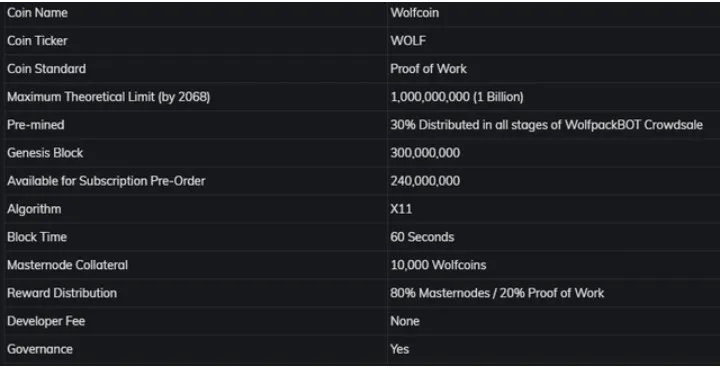Select Maximum Theoretical Limit label
The height and width of the screenshot is (369, 720).
[108, 97]
